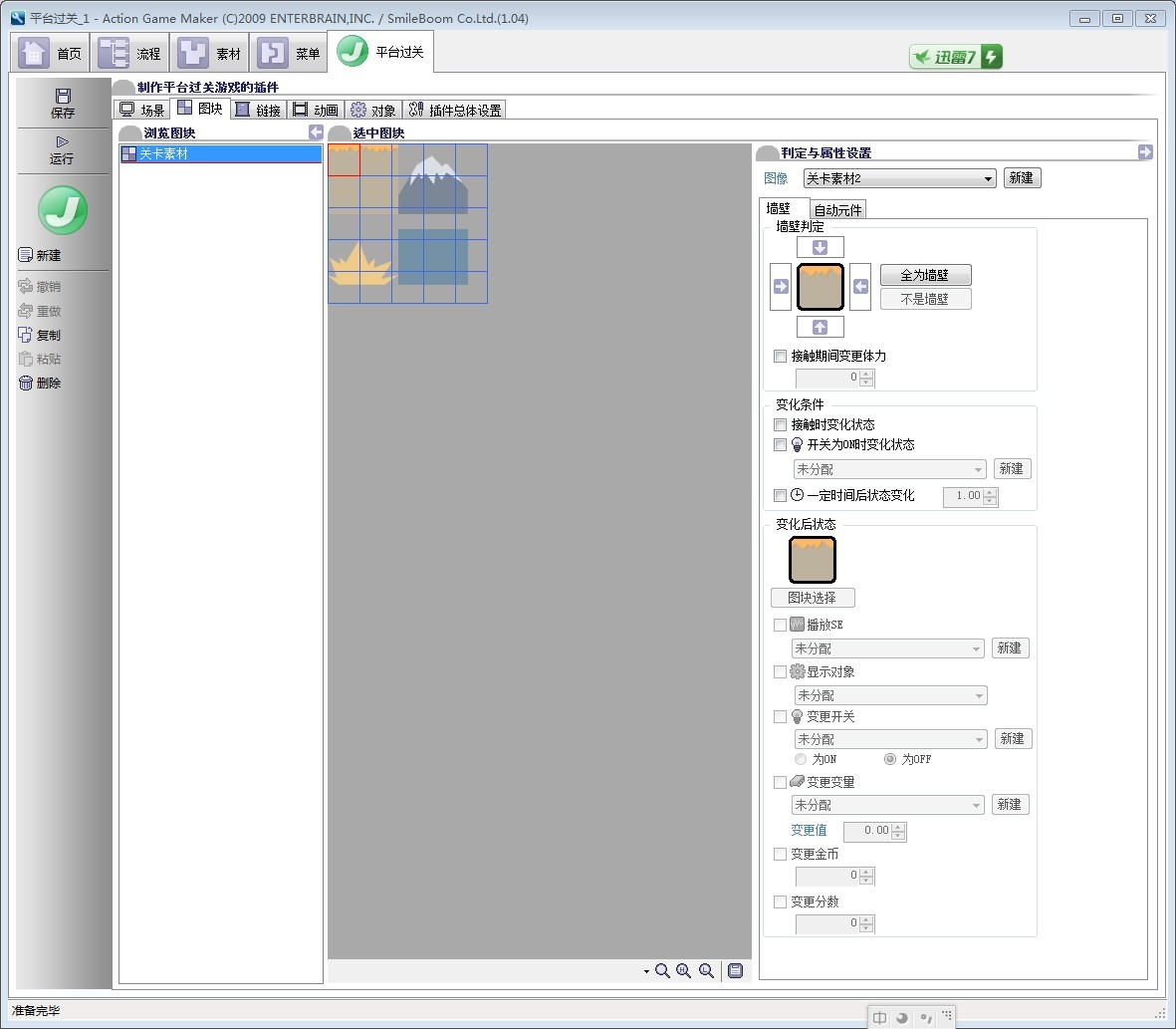Click the arrow icon beside 判定与属性设置
This screenshot has width=1176, height=1029.
coord(1144,152)
